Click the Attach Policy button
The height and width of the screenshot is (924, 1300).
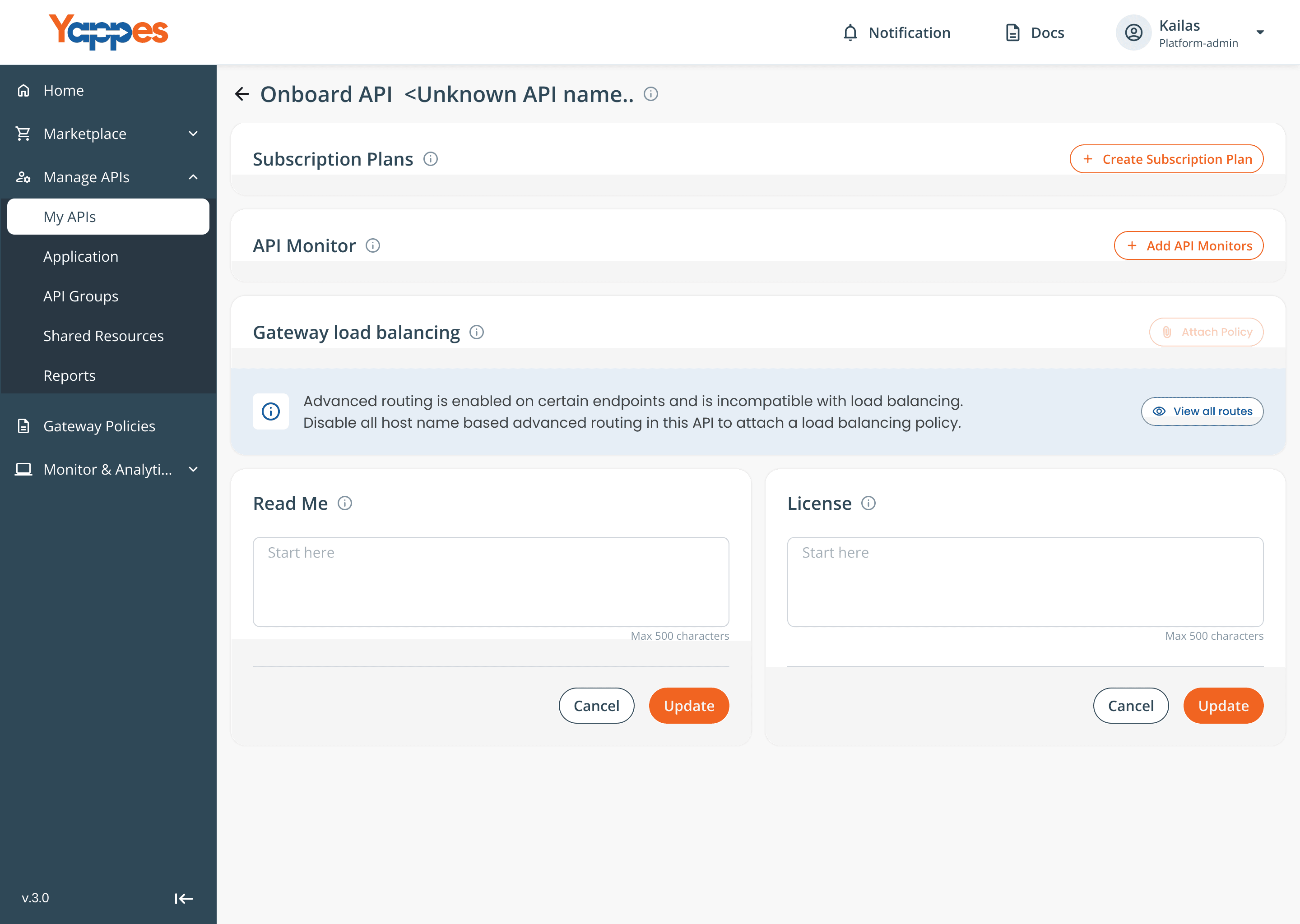click(x=1206, y=332)
